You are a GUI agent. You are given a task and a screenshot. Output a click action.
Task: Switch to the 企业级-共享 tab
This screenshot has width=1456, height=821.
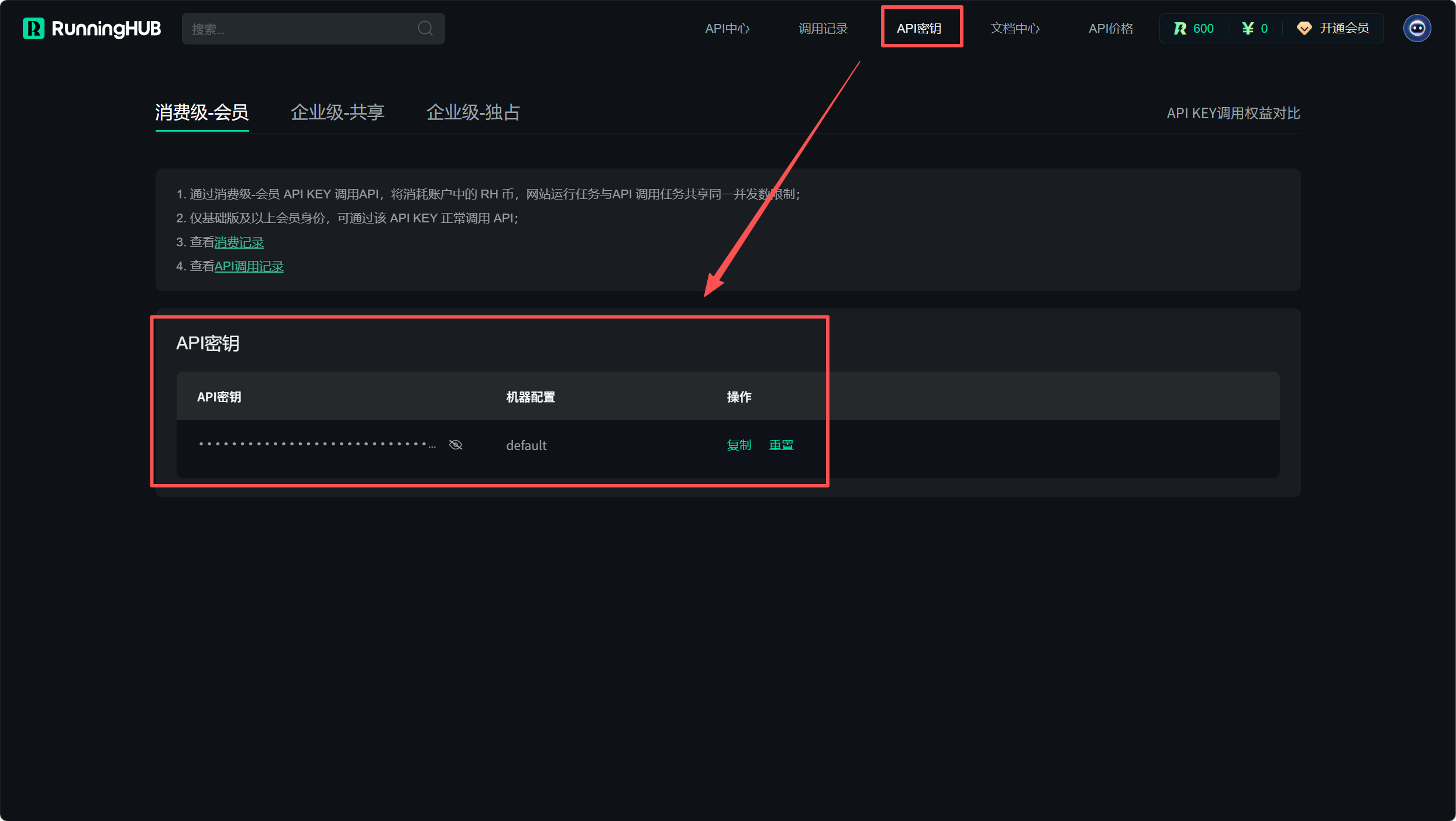[x=338, y=112]
